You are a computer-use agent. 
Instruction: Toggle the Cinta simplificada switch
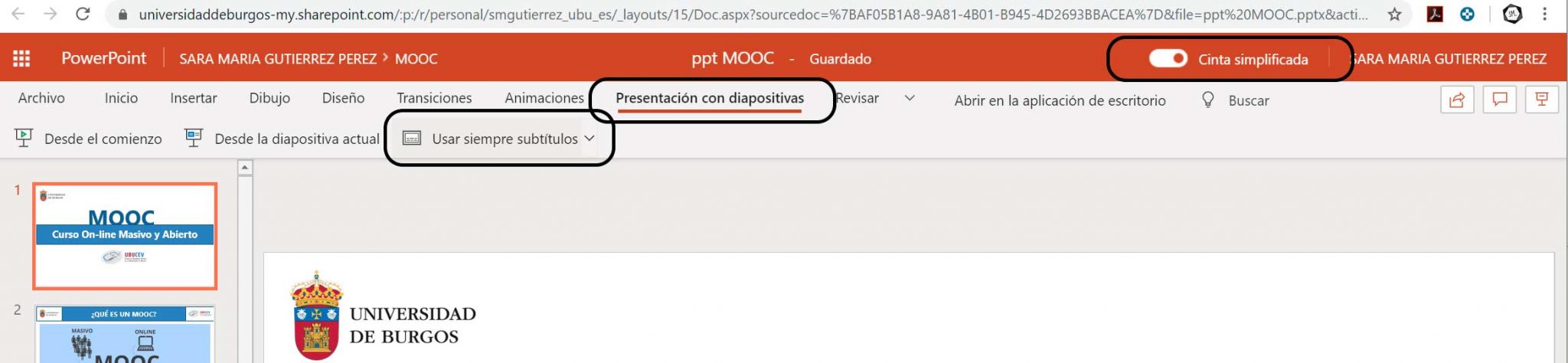(x=1168, y=59)
